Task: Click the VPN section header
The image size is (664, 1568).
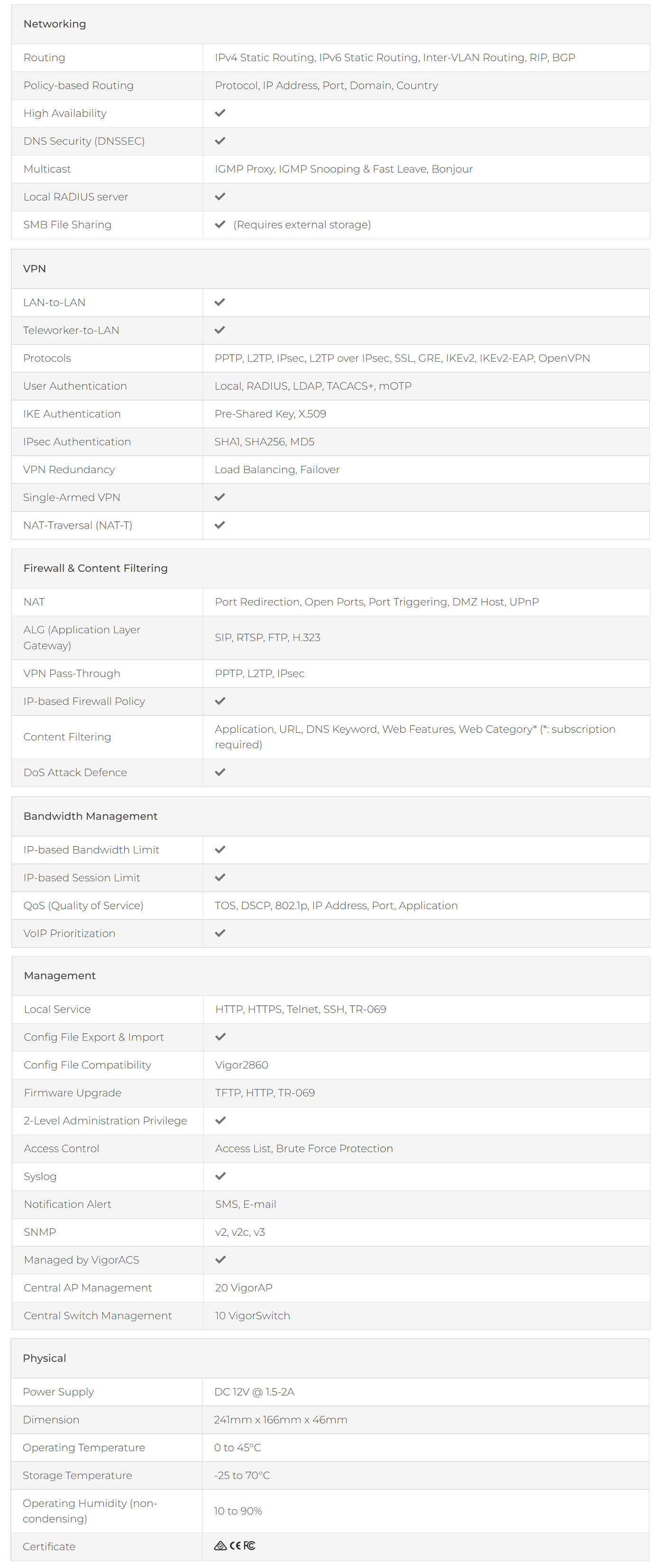Action: coord(35,268)
